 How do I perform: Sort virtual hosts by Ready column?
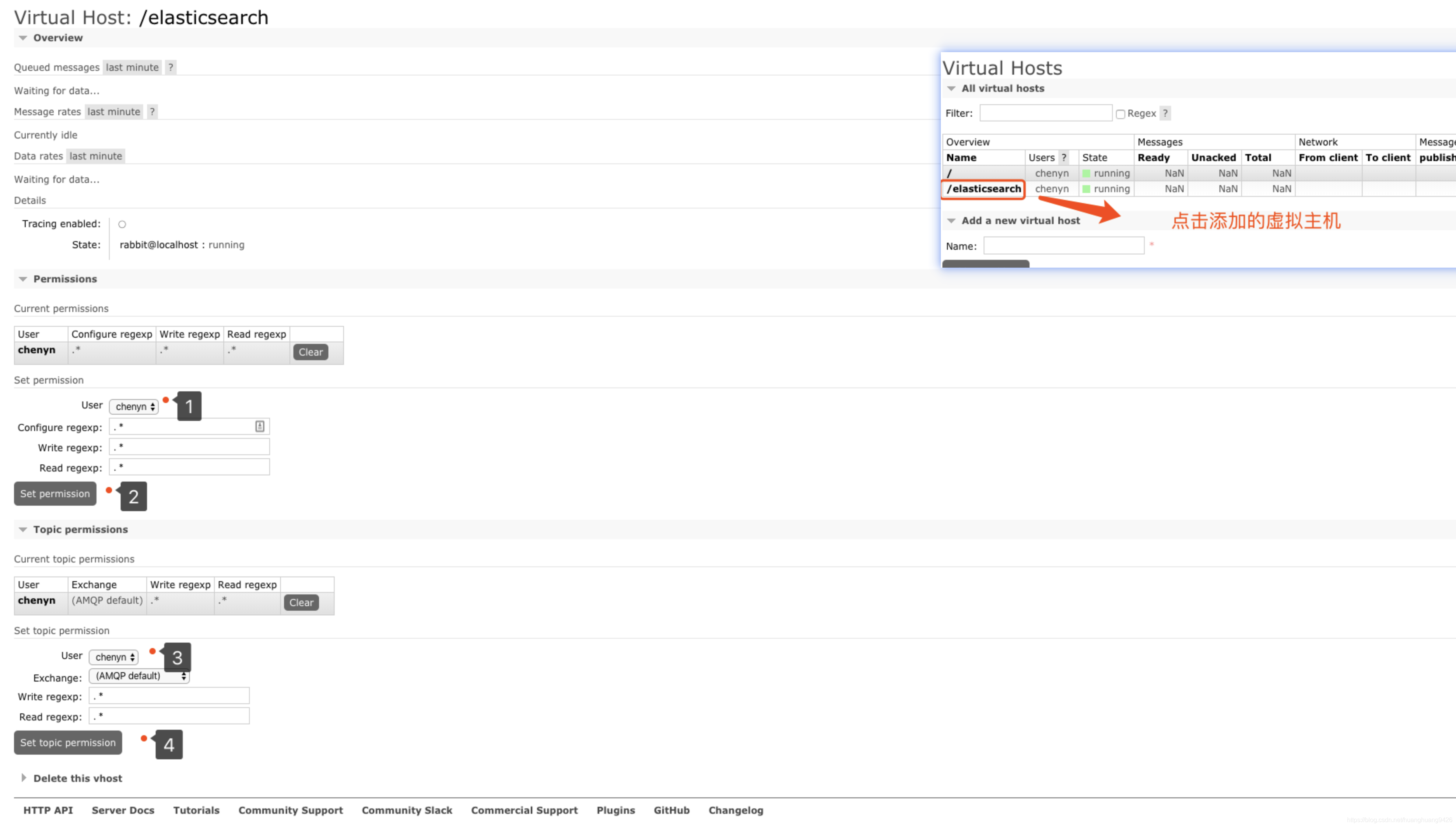click(1154, 157)
